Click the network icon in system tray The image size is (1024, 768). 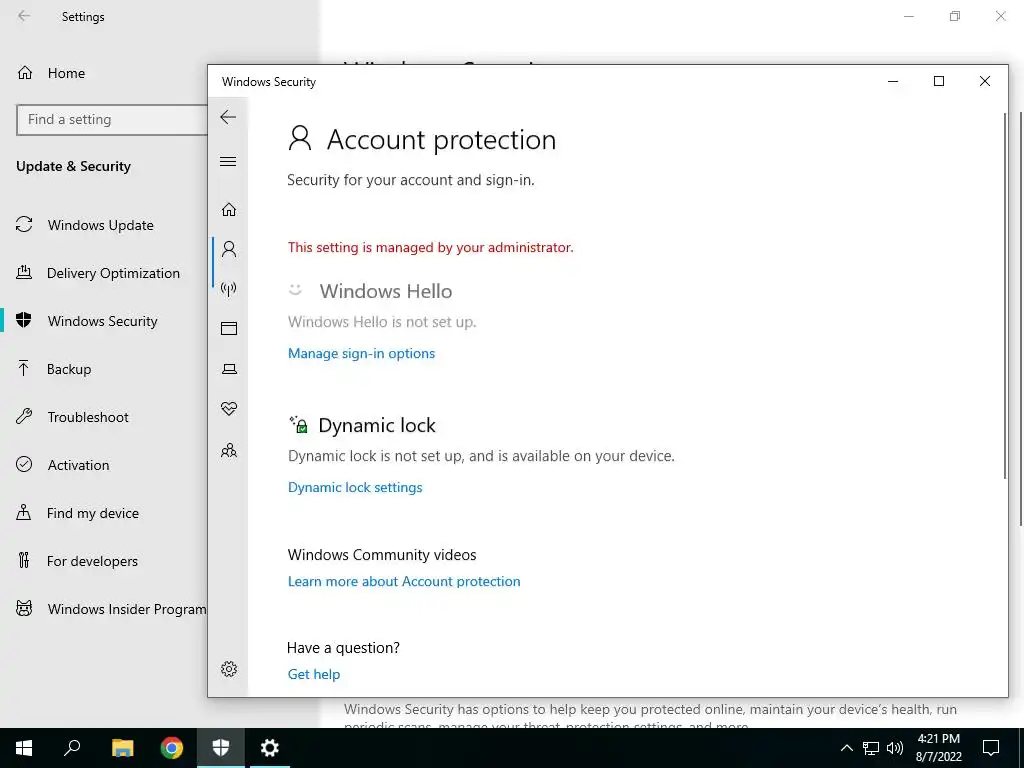tap(871, 748)
